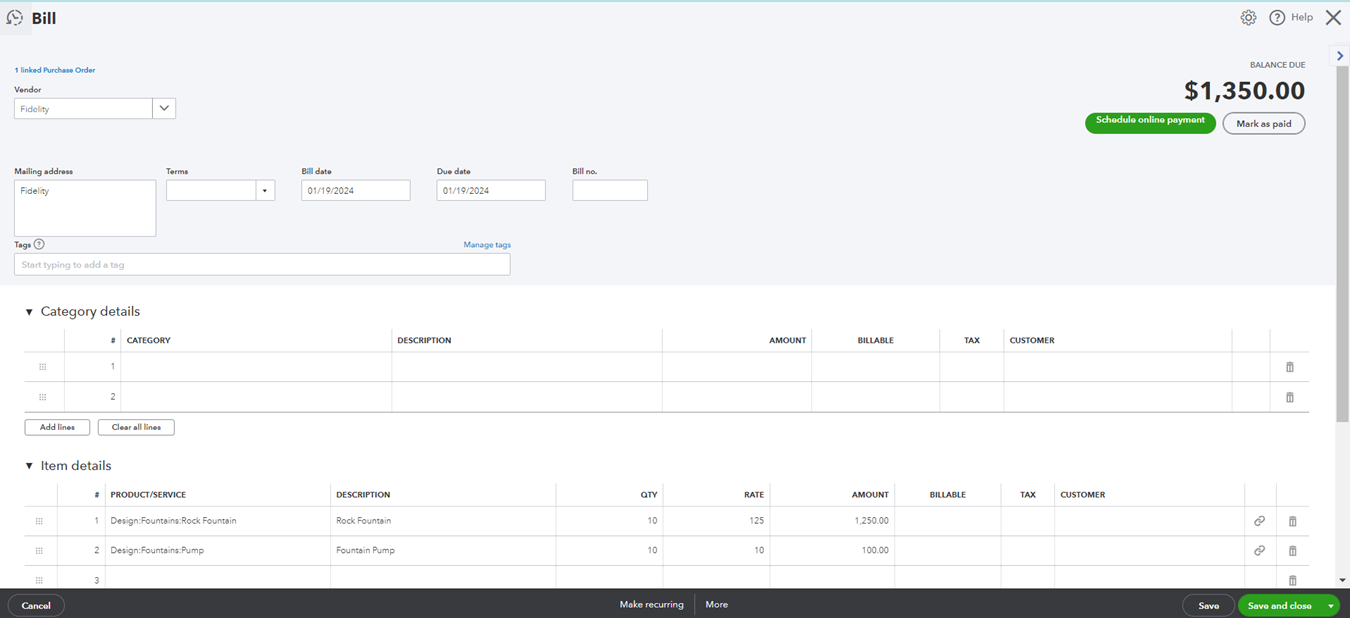This screenshot has height=618, width=1350.
Task: Click the Due date field
Action: coord(491,190)
